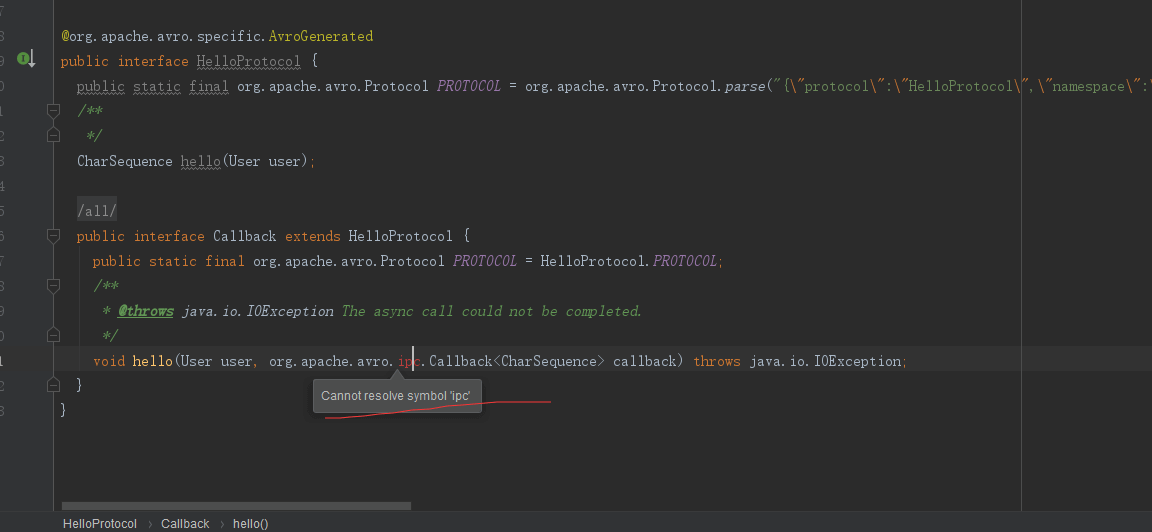Collapse the first Javadoc comment fold marker
Image resolution: width=1152 pixels, height=532 pixels.
[53, 110]
